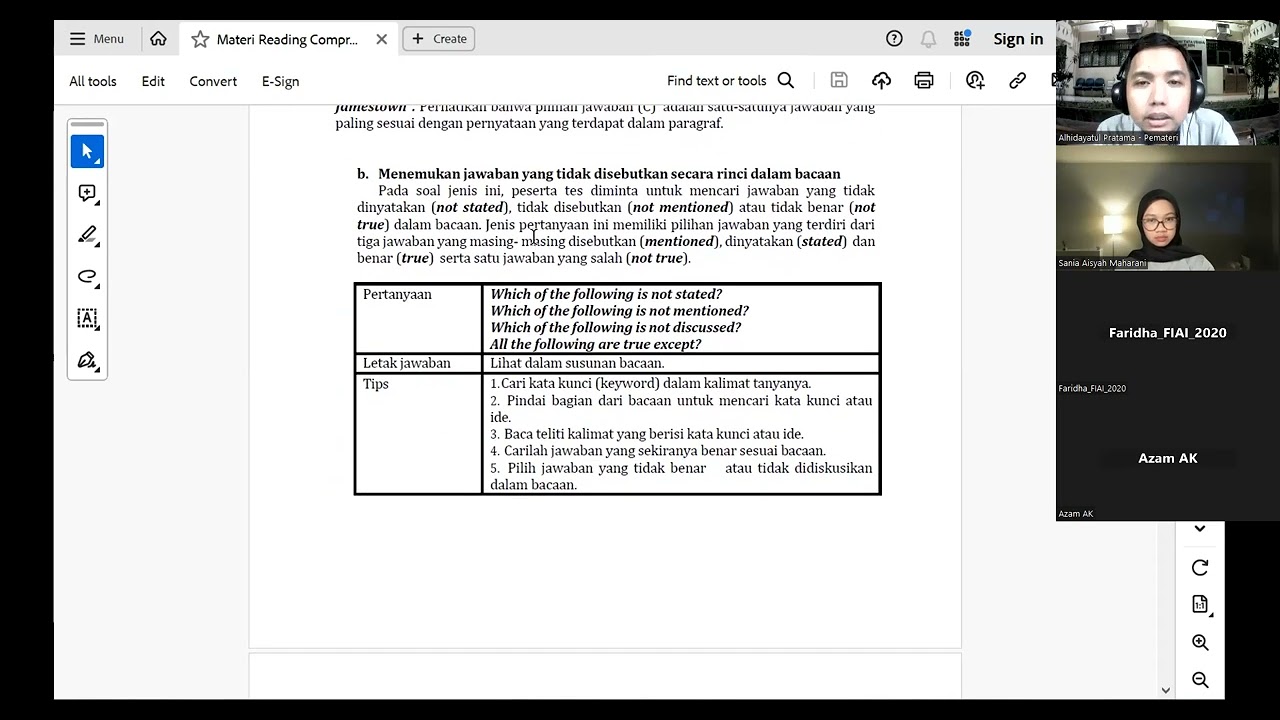Viewport: 1280px width, 720px height.
Task: Select the text box selection tool
Action: (x=87, y=319)
